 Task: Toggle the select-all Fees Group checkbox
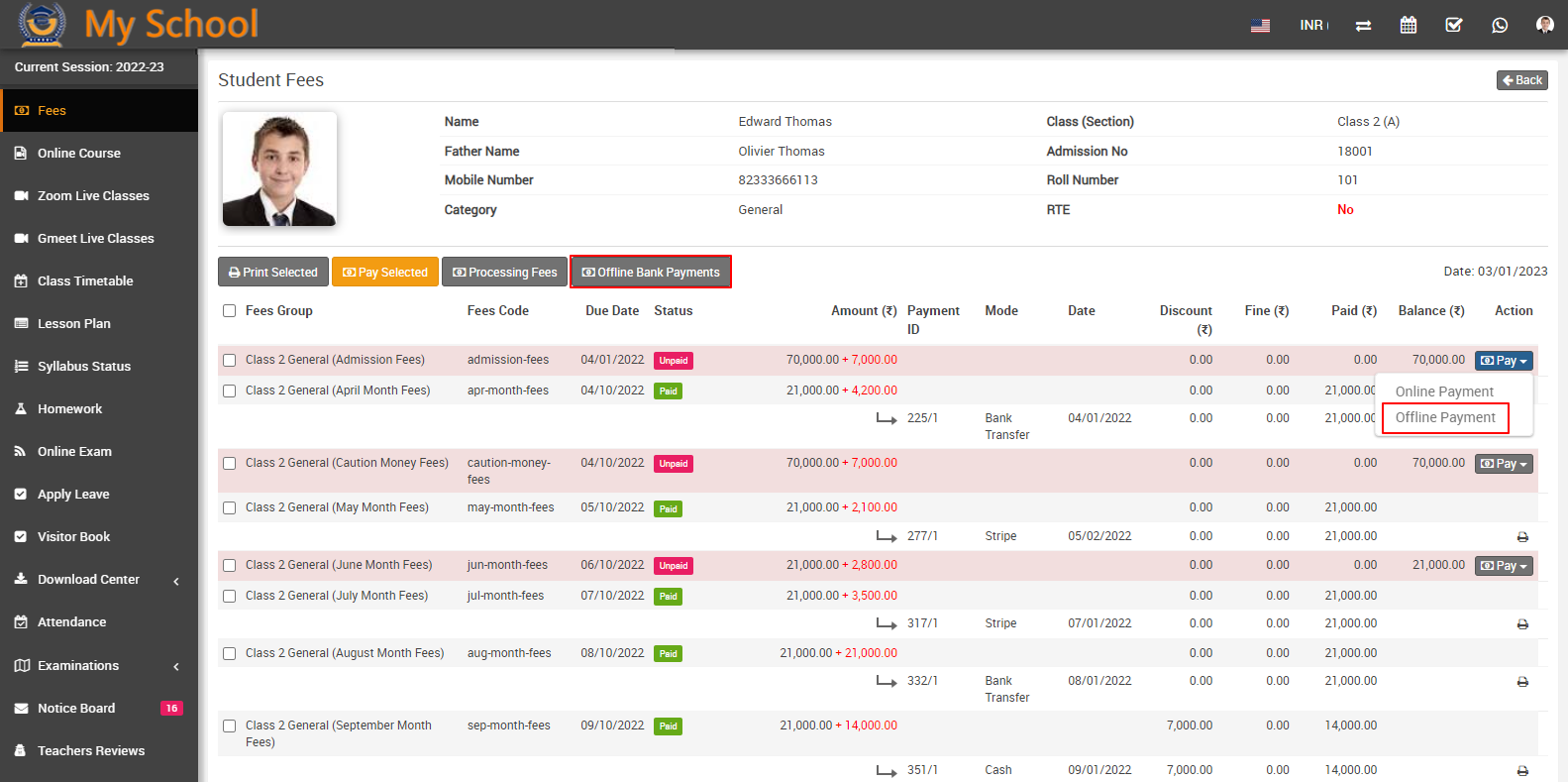coord(230,311)
